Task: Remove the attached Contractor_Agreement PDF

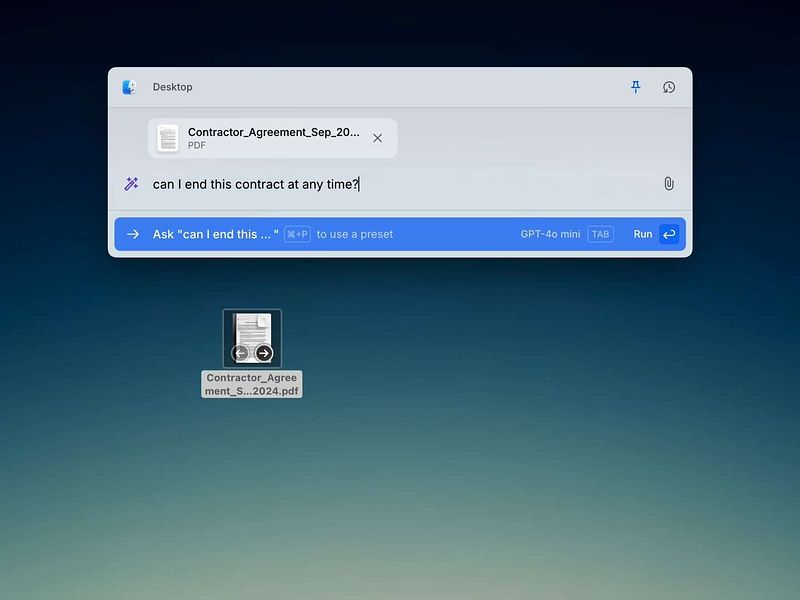Action: 378,138
